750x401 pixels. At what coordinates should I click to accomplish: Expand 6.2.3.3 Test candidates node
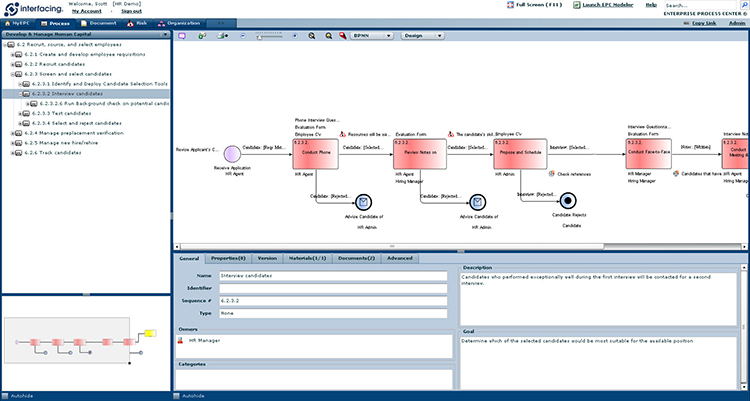21,114
